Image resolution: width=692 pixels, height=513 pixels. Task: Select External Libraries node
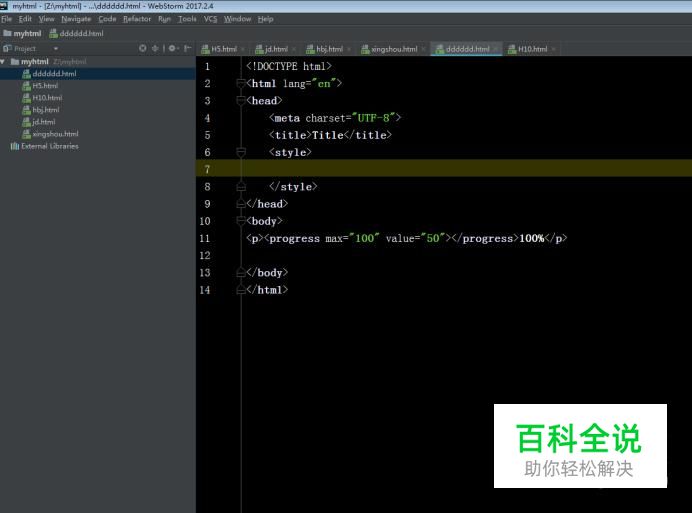click(49, 146)
